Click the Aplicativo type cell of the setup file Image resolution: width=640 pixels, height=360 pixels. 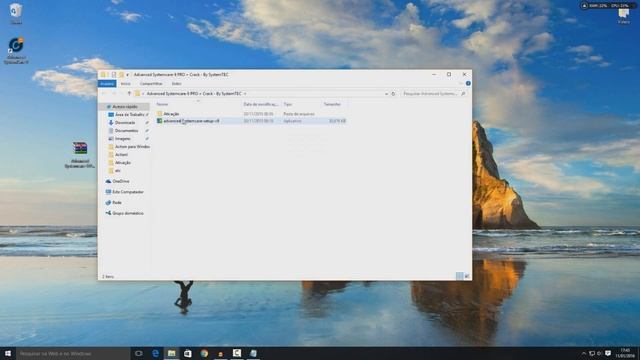click(x=293, y=121)
